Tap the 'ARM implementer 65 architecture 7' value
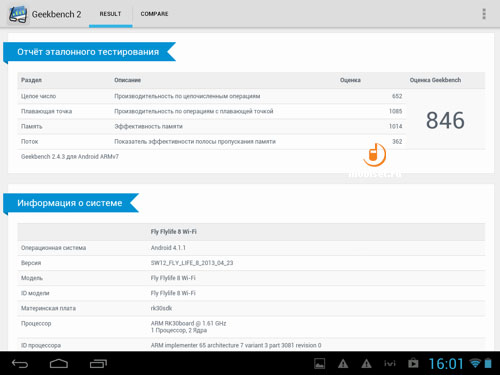Screen dimensions: 500x375 [236, 345]
